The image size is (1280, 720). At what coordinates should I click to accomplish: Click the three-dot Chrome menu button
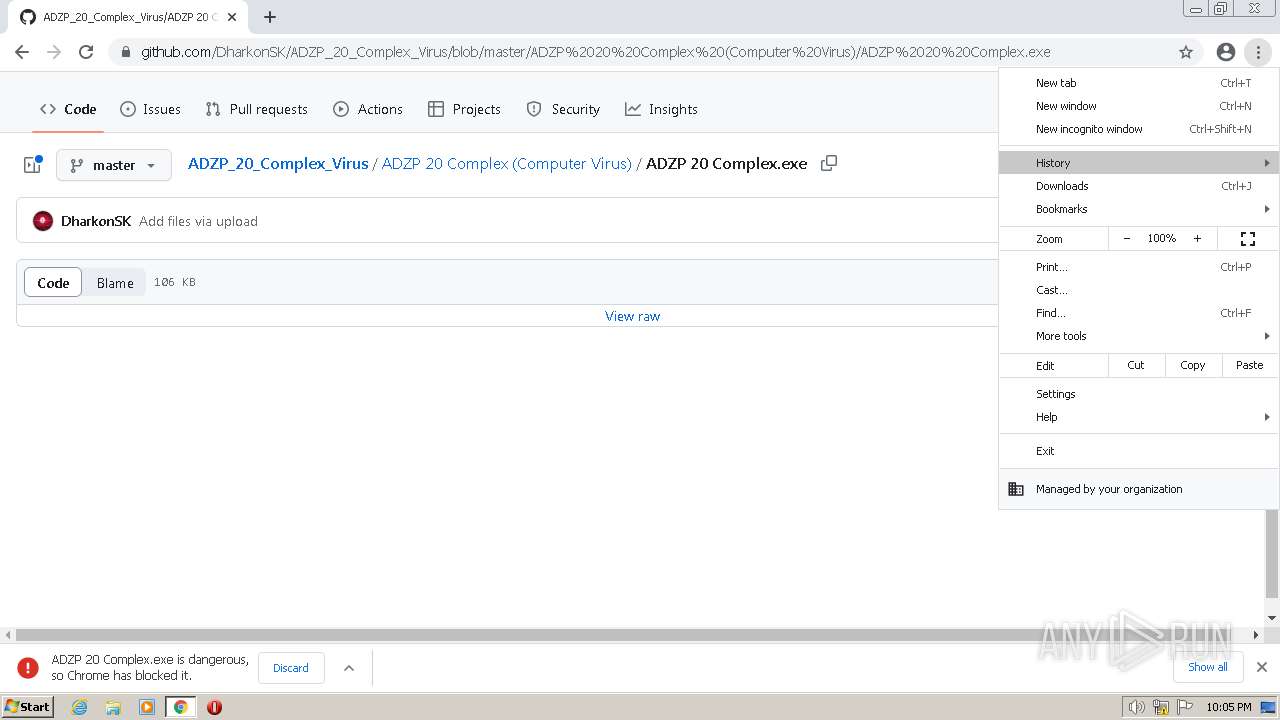[x=1258, y=52]
